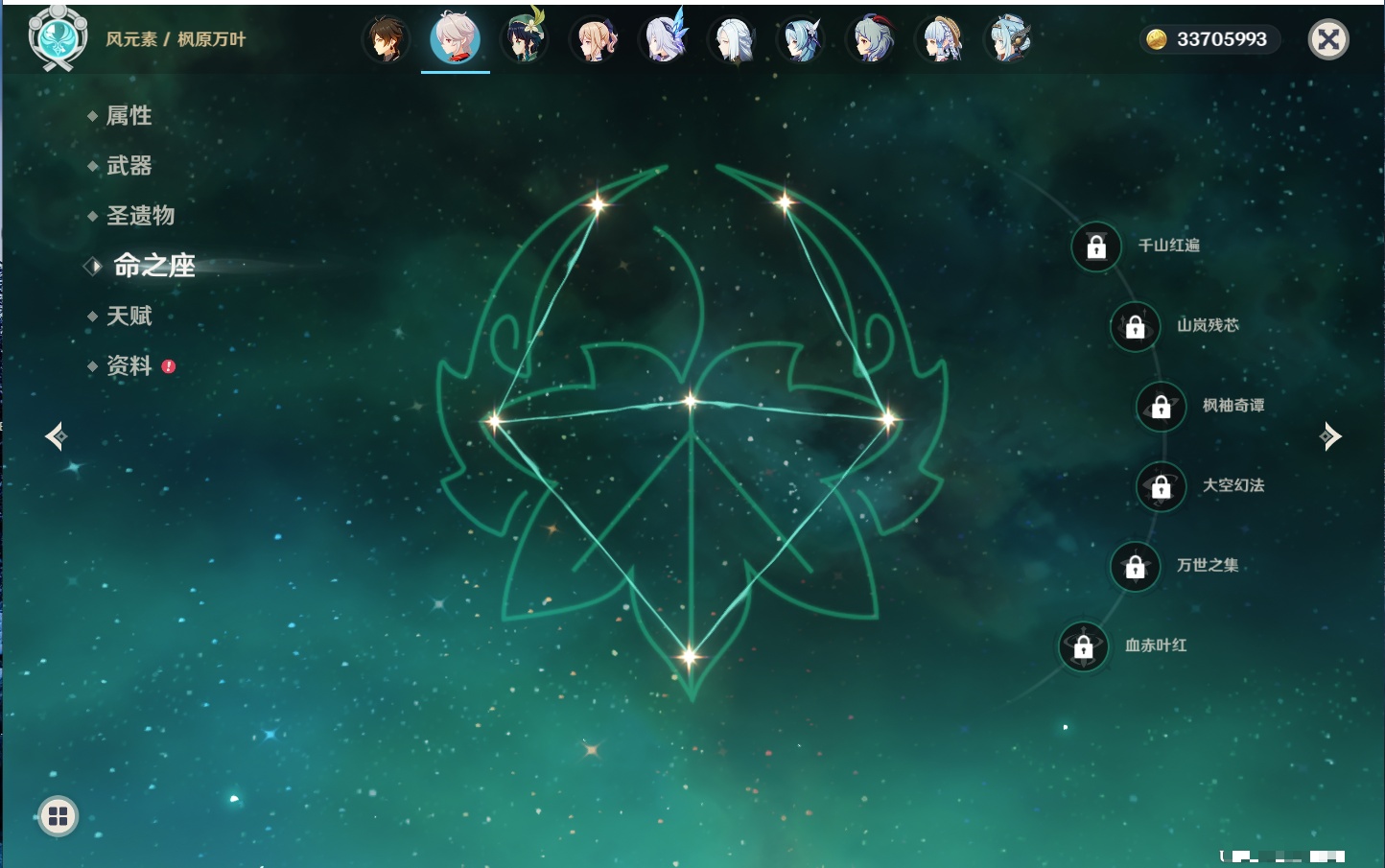Click the Anemo element emblem in the header
Image resolution: width=1385 pixels, height=868 pixels.
click(x=58, y=38)
